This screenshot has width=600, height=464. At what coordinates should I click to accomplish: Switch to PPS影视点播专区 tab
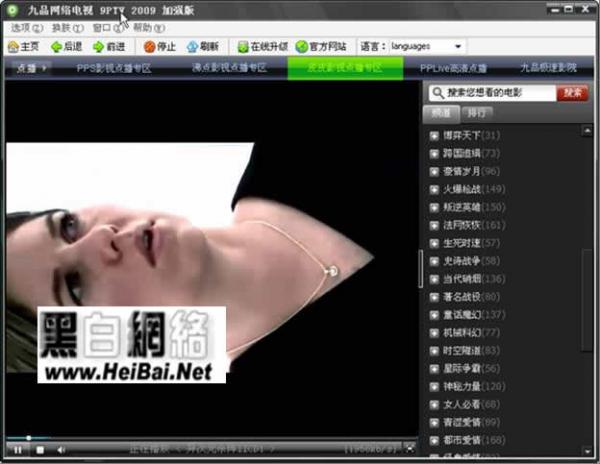click(x=114, y=68)
